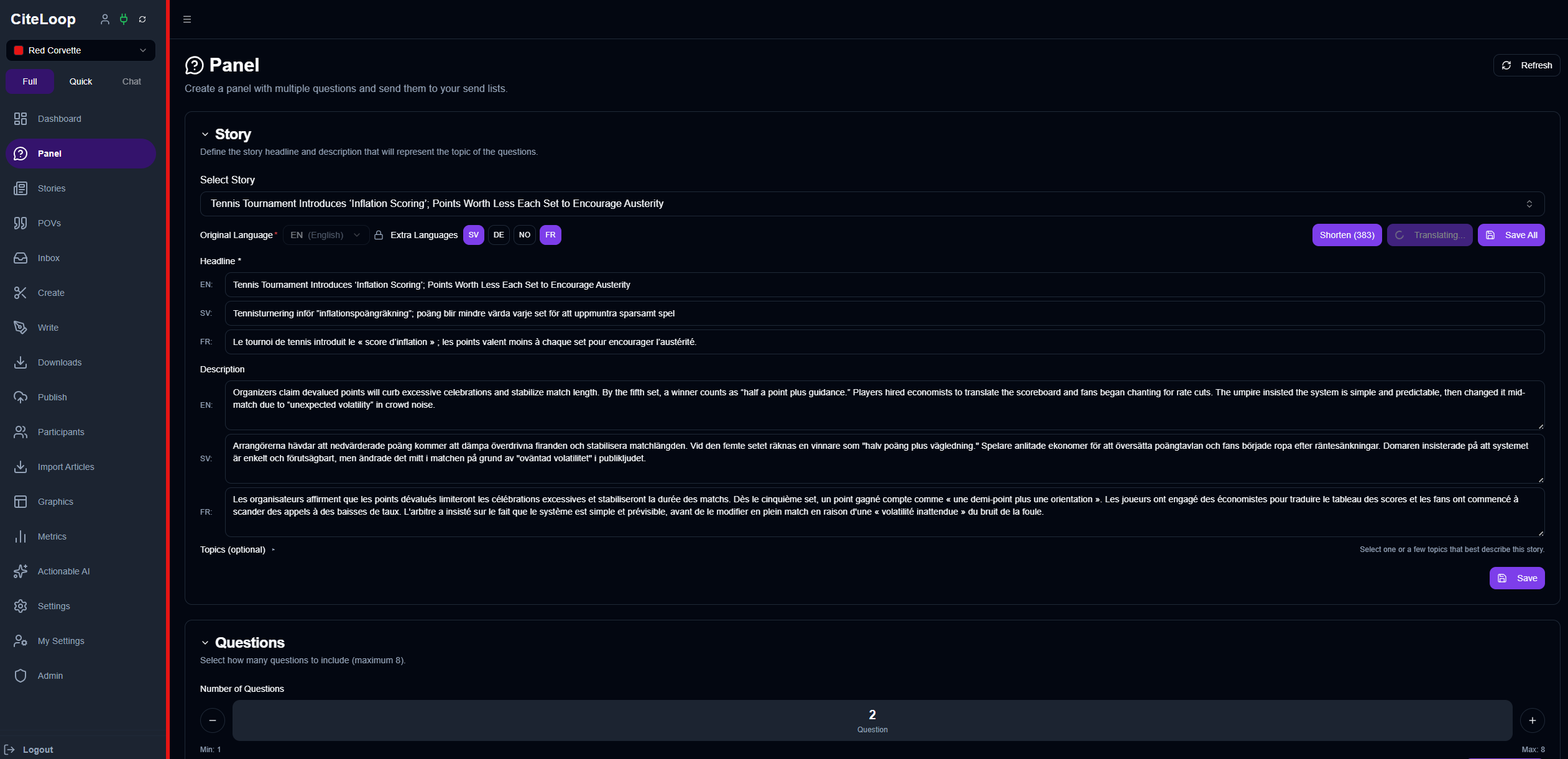Collapse the Story section chevron
The width and height of the screenshot is (1568, 759).
point(205,134)
